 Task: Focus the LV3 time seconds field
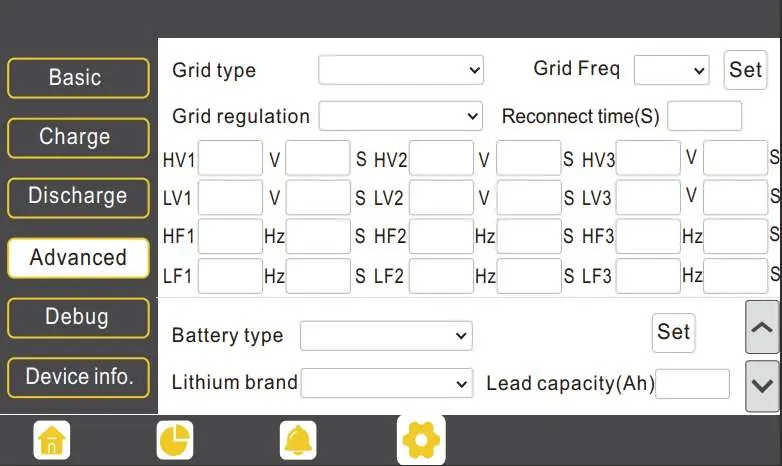[735, 198]
